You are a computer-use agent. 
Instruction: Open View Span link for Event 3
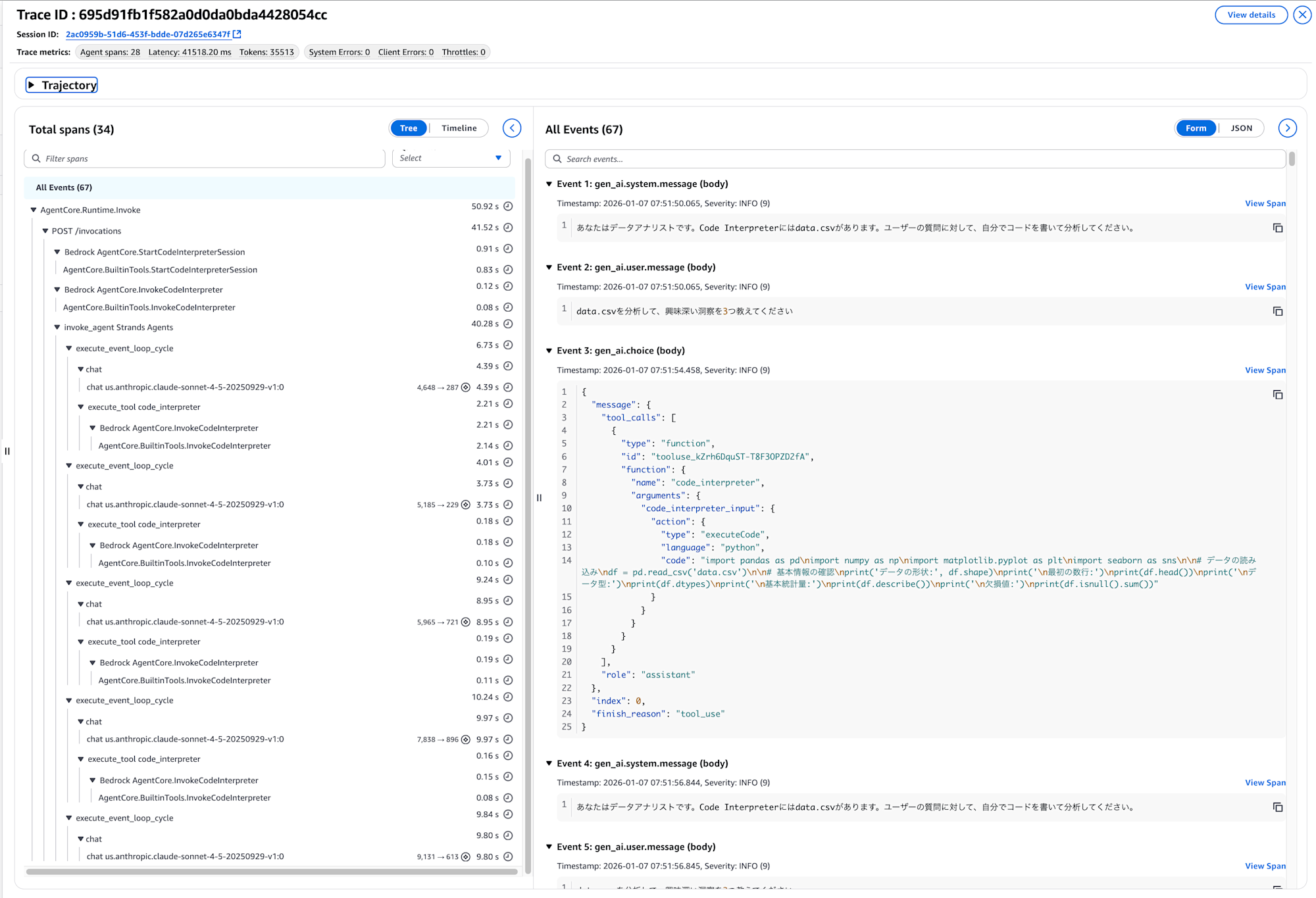pos(1265,370)
